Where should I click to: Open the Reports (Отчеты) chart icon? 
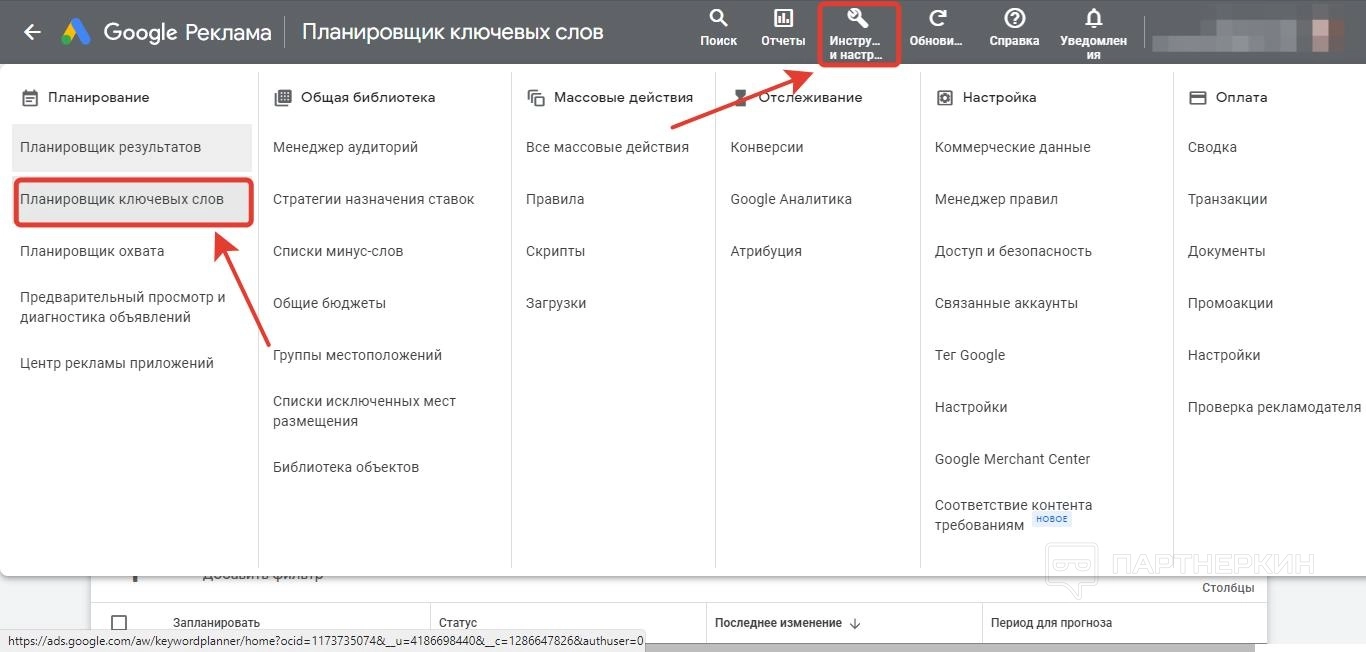coord(783,18)
